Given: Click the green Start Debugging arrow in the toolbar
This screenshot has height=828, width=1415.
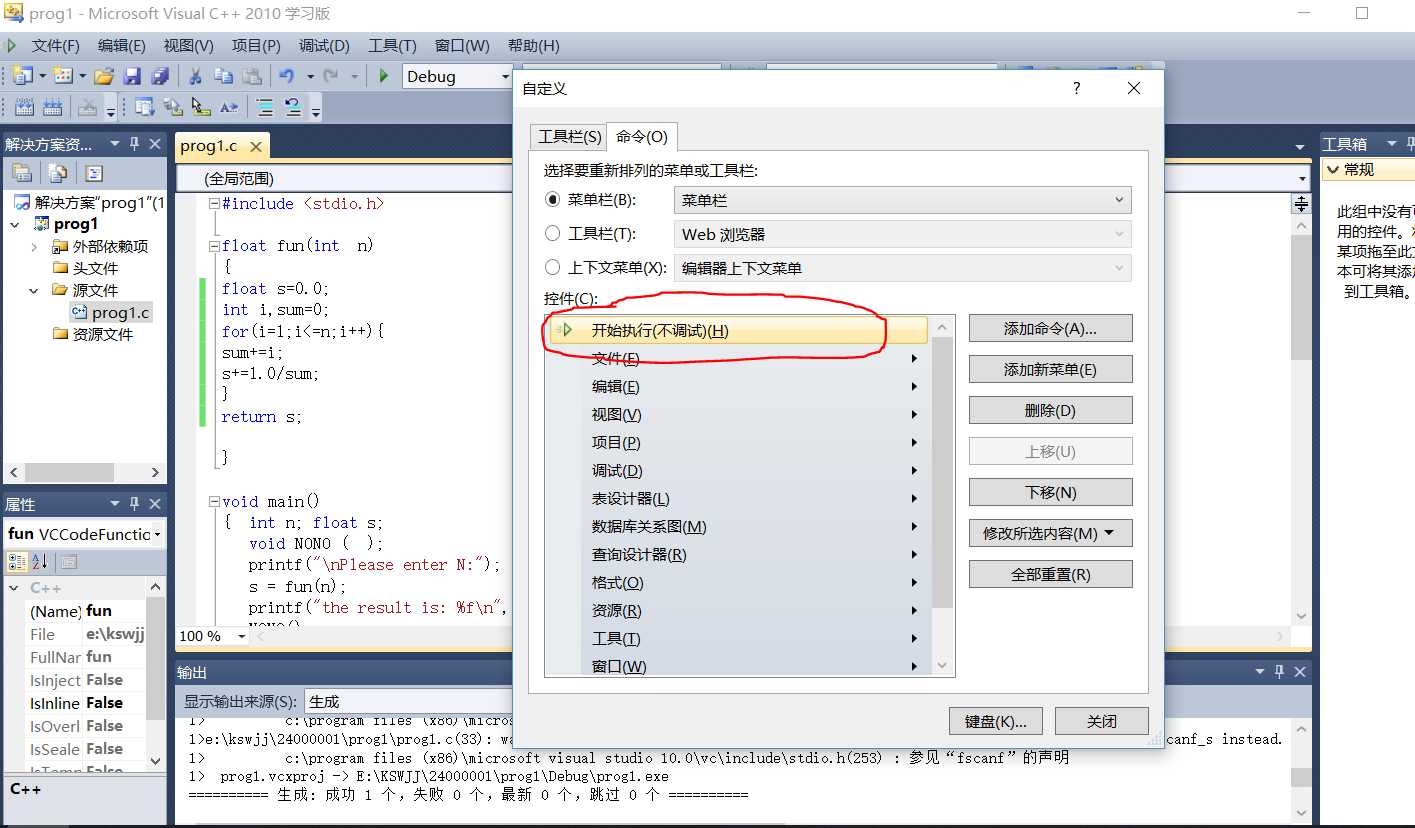Looking at the screenshot, I should (383, 76).
